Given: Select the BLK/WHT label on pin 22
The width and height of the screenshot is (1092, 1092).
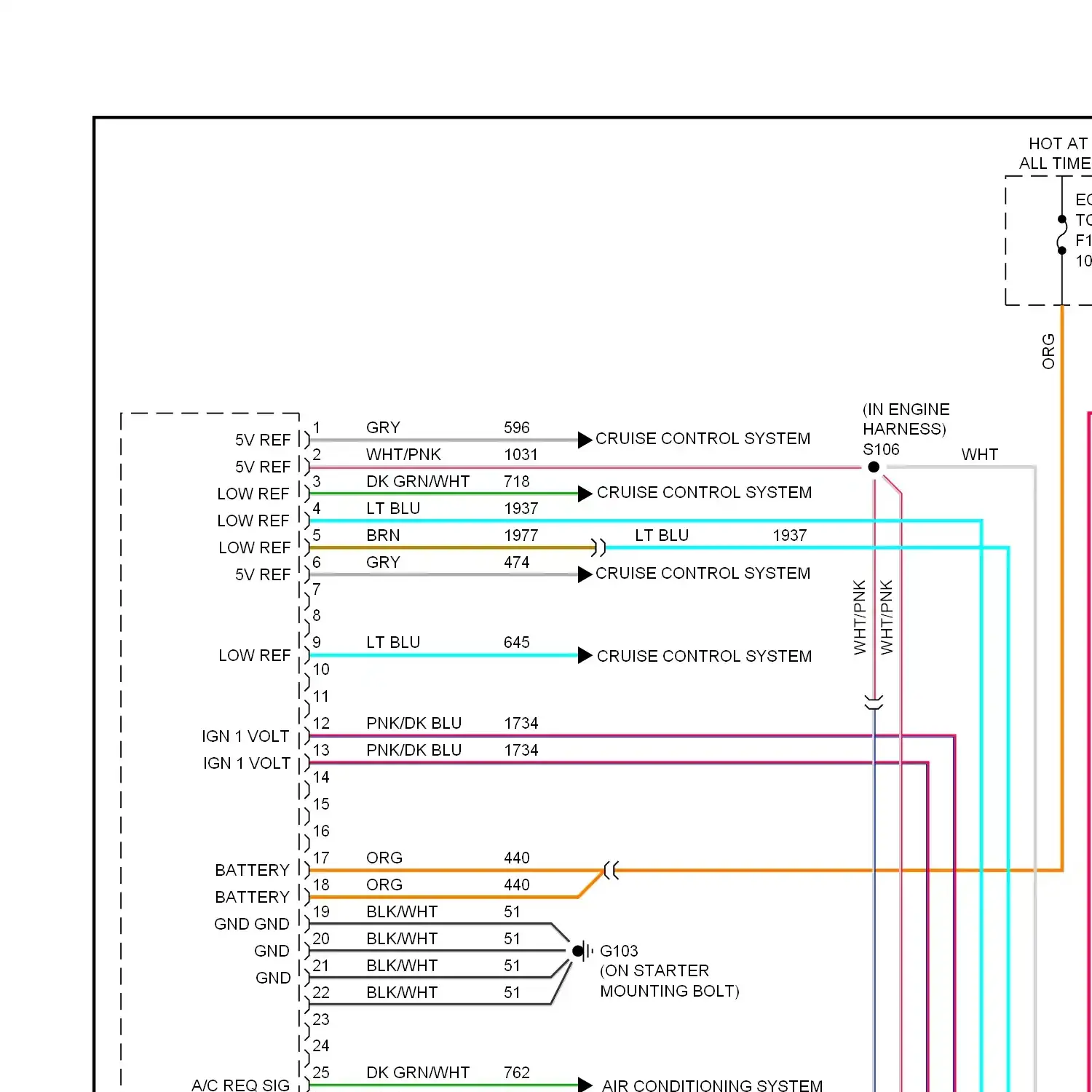Looking at the screenshot, I should 402,993.
